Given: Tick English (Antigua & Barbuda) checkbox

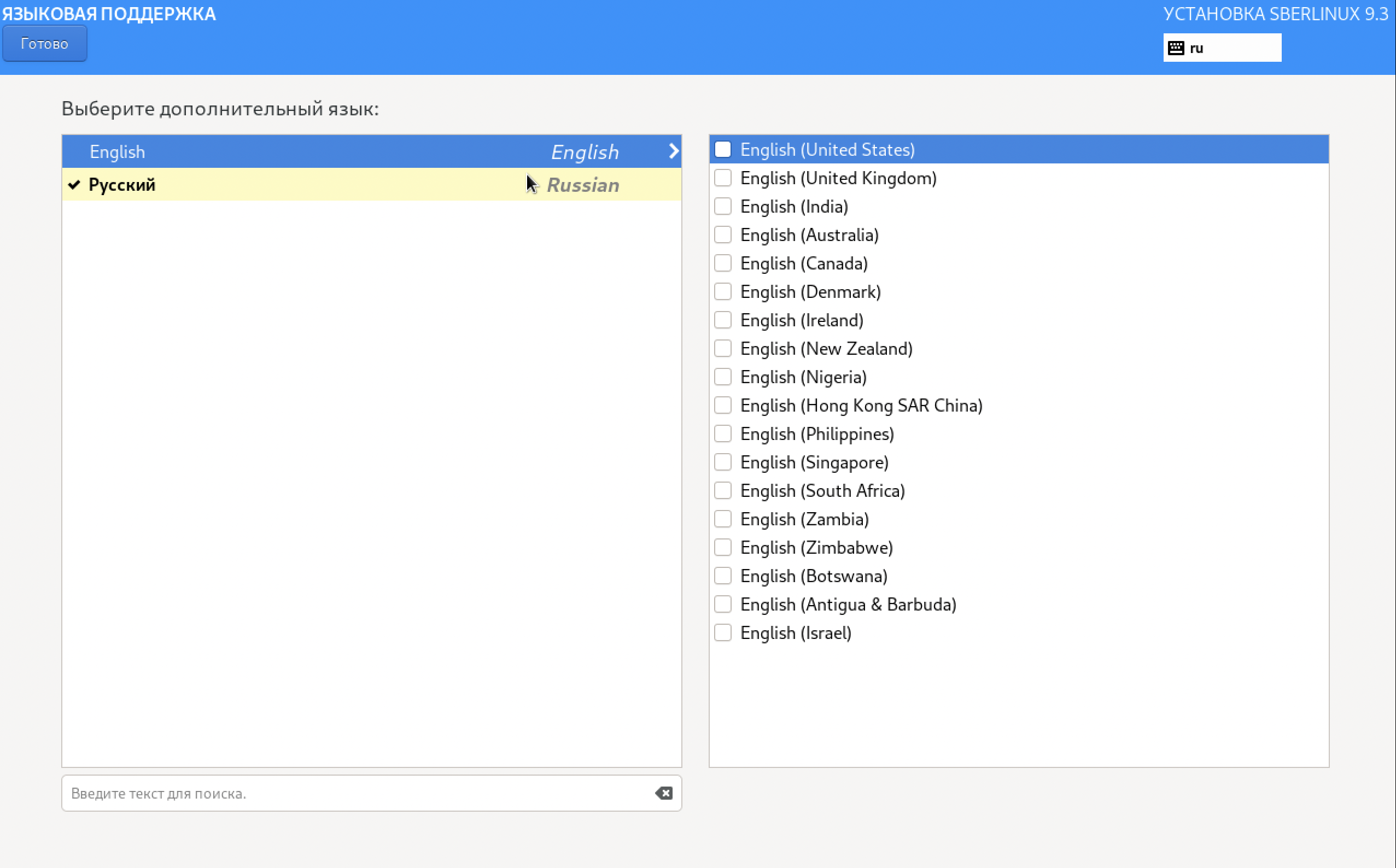Looking at the screenshot, I should click(x=722, y=604).
